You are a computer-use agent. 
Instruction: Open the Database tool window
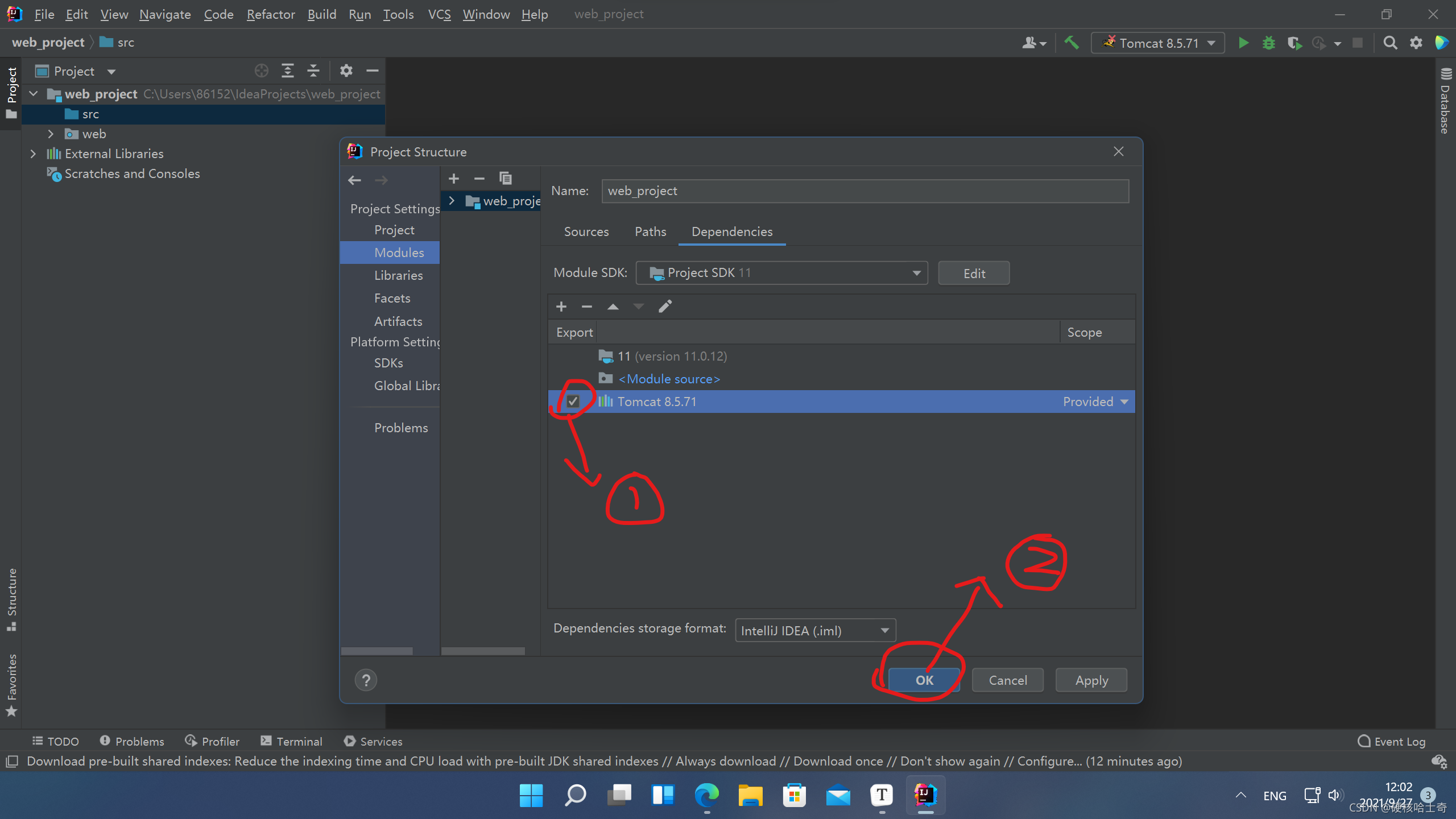(1446, 101)
